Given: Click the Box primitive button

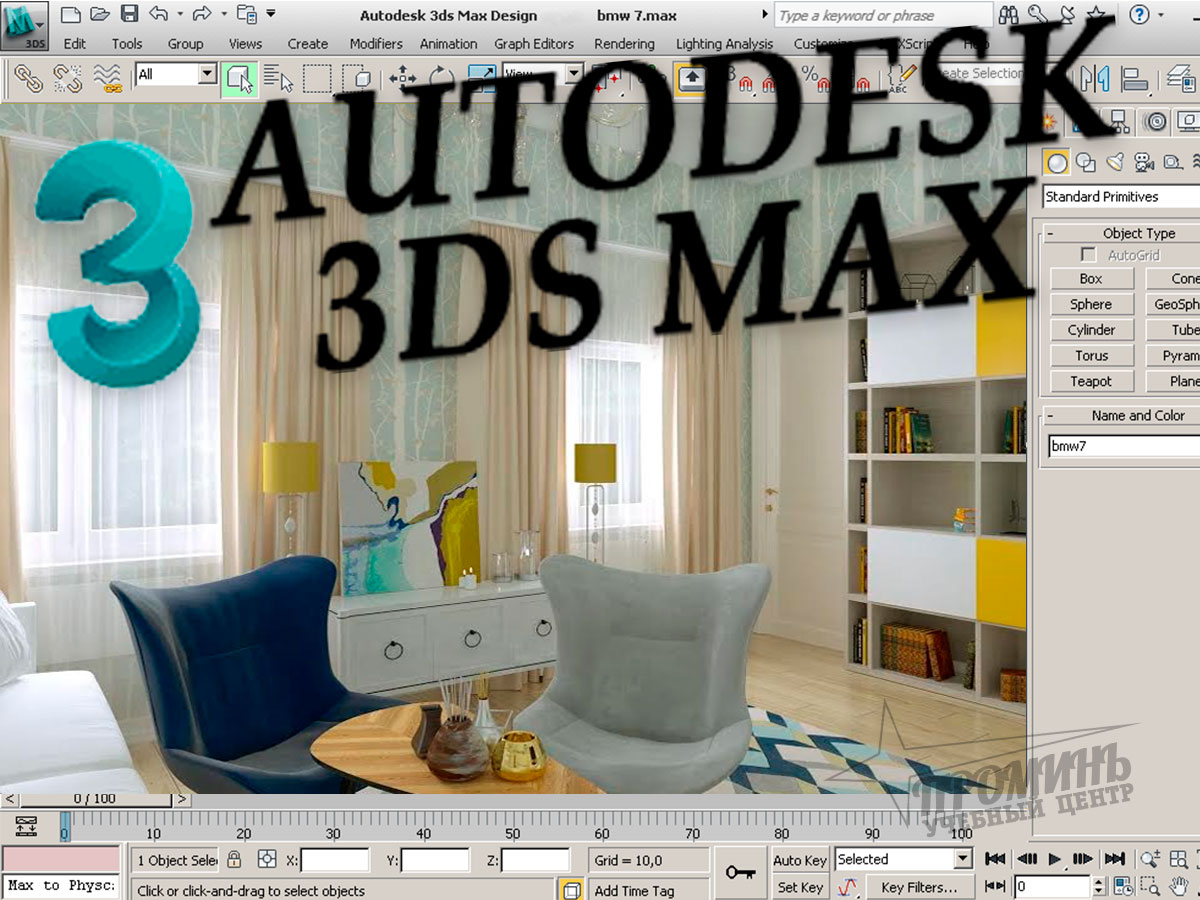Looking at the screenshot, I should tap(1091, 279).
